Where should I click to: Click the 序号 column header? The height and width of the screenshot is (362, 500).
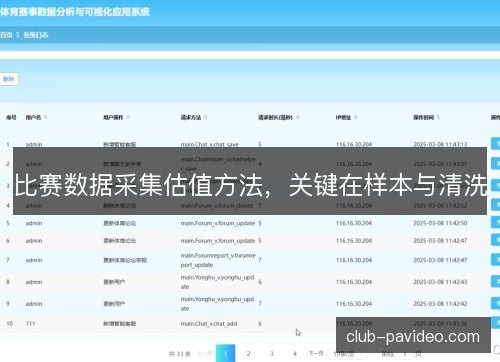(11, 117)
